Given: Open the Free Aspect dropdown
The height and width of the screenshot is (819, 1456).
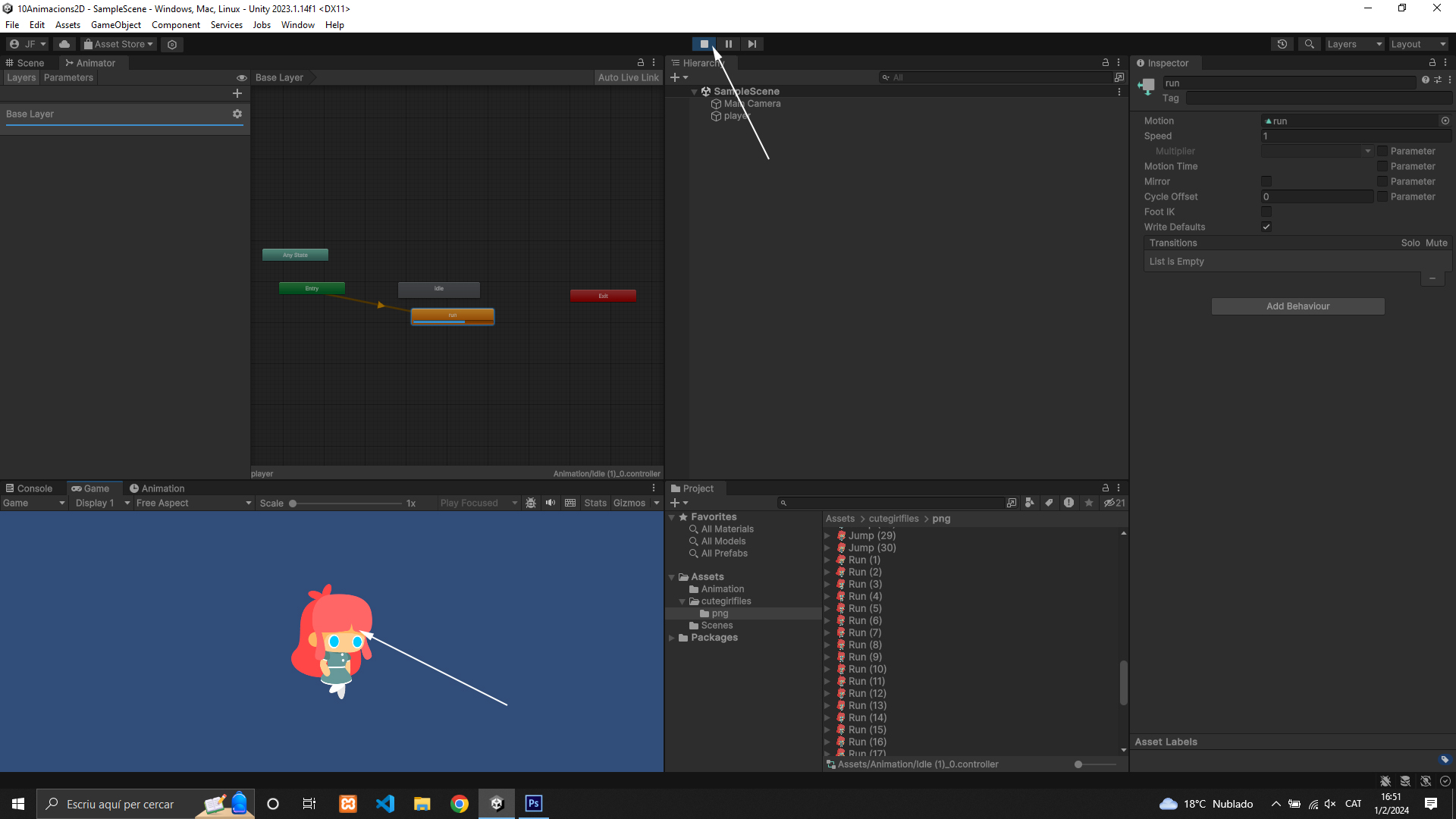Looking at the screenshot, I should [193, 503].
